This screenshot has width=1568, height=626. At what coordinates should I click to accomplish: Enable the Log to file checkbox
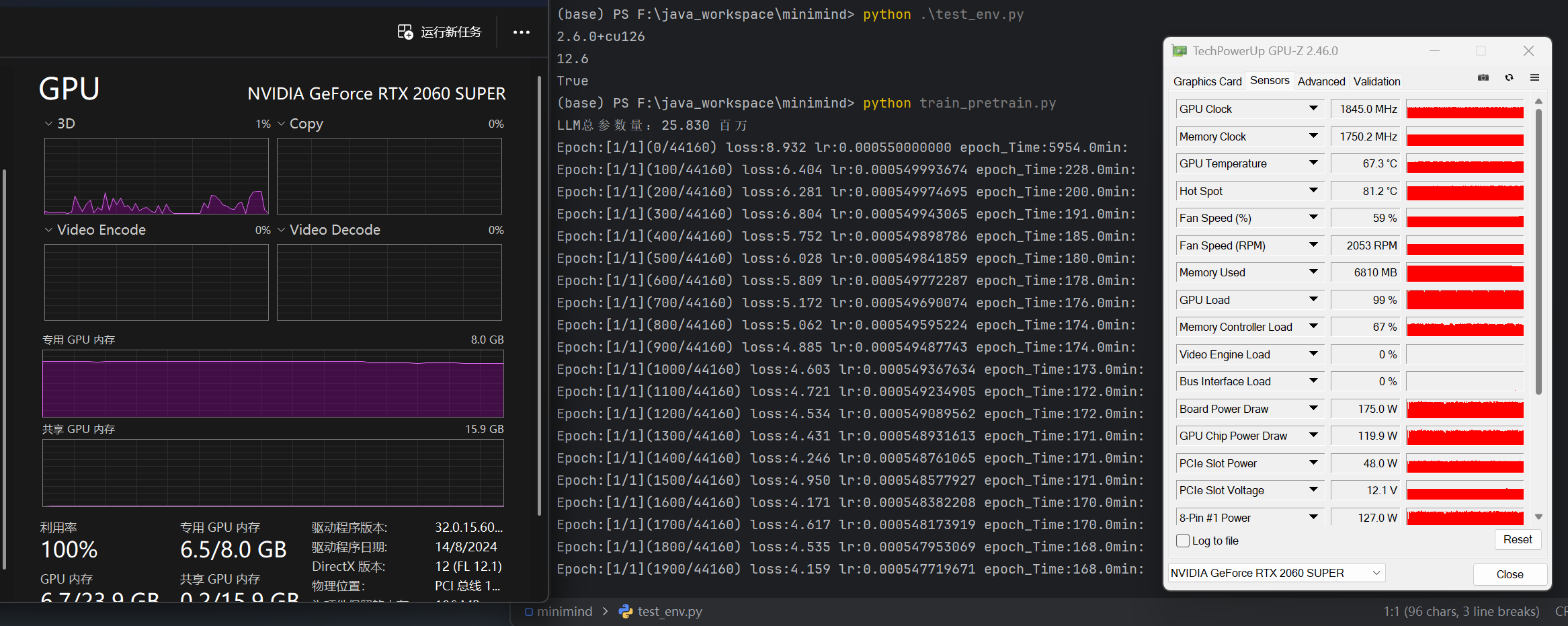1184,541
